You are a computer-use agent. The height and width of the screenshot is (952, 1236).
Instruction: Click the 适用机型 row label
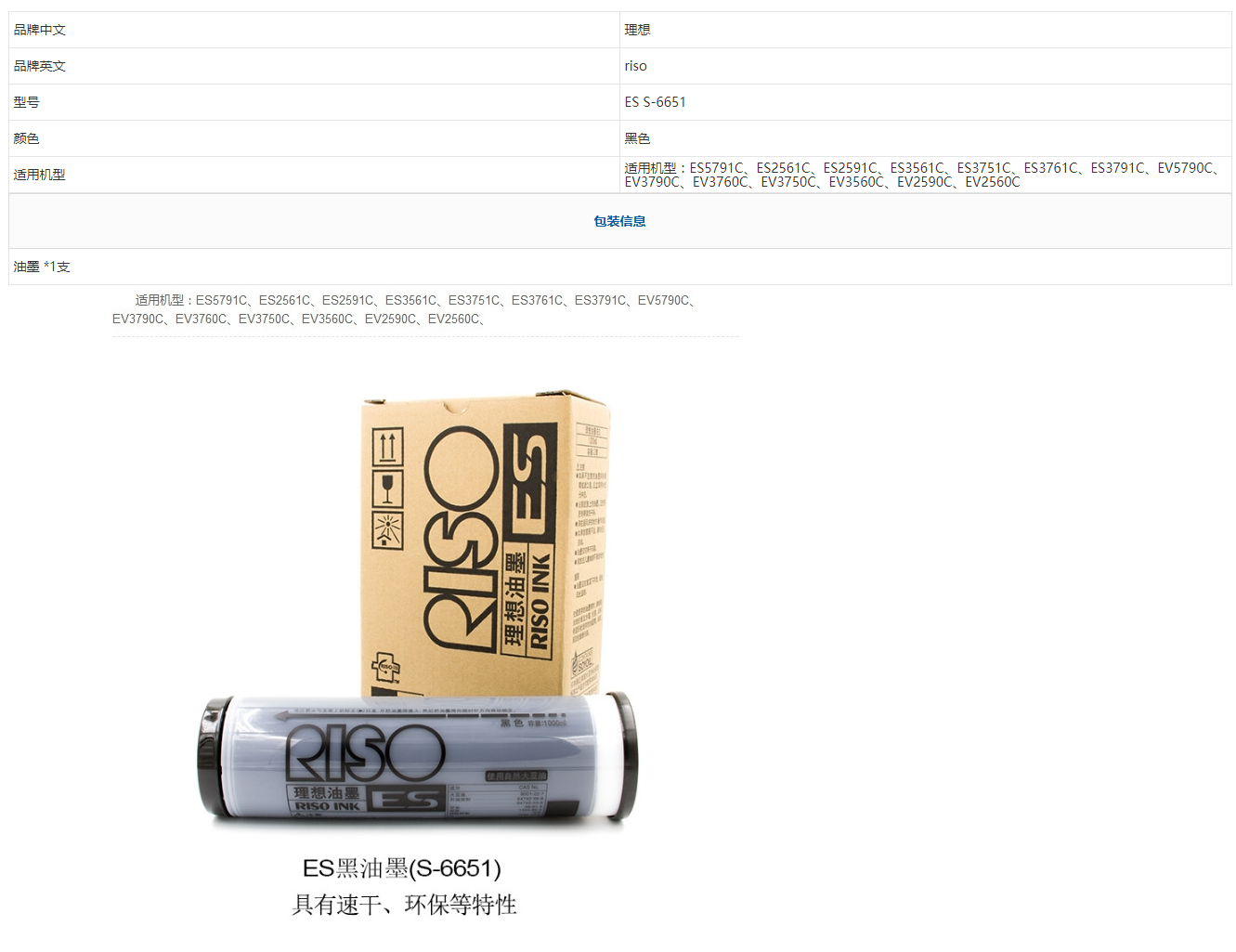coord(39,175)
